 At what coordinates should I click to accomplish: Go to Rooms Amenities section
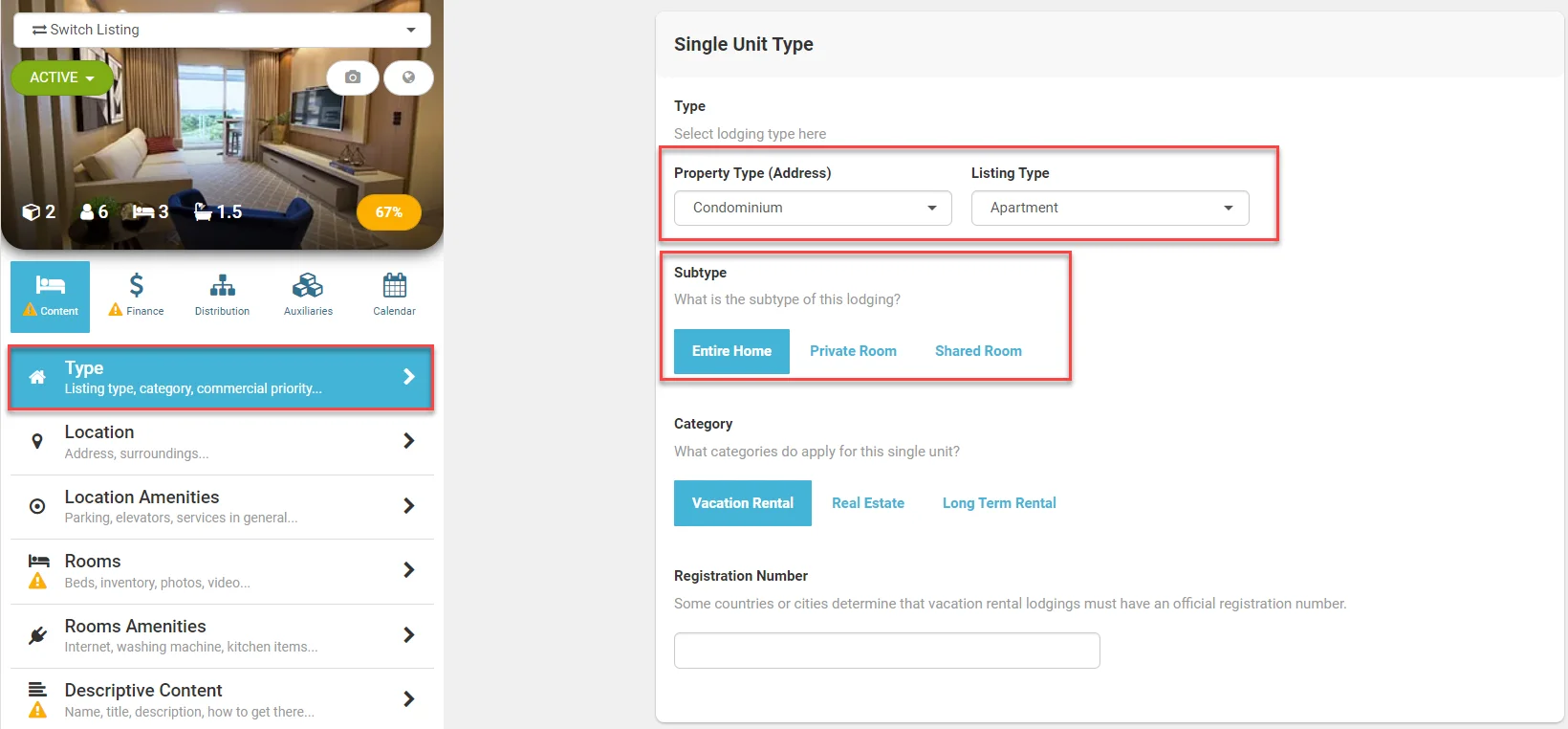click(x=222, y=636)
